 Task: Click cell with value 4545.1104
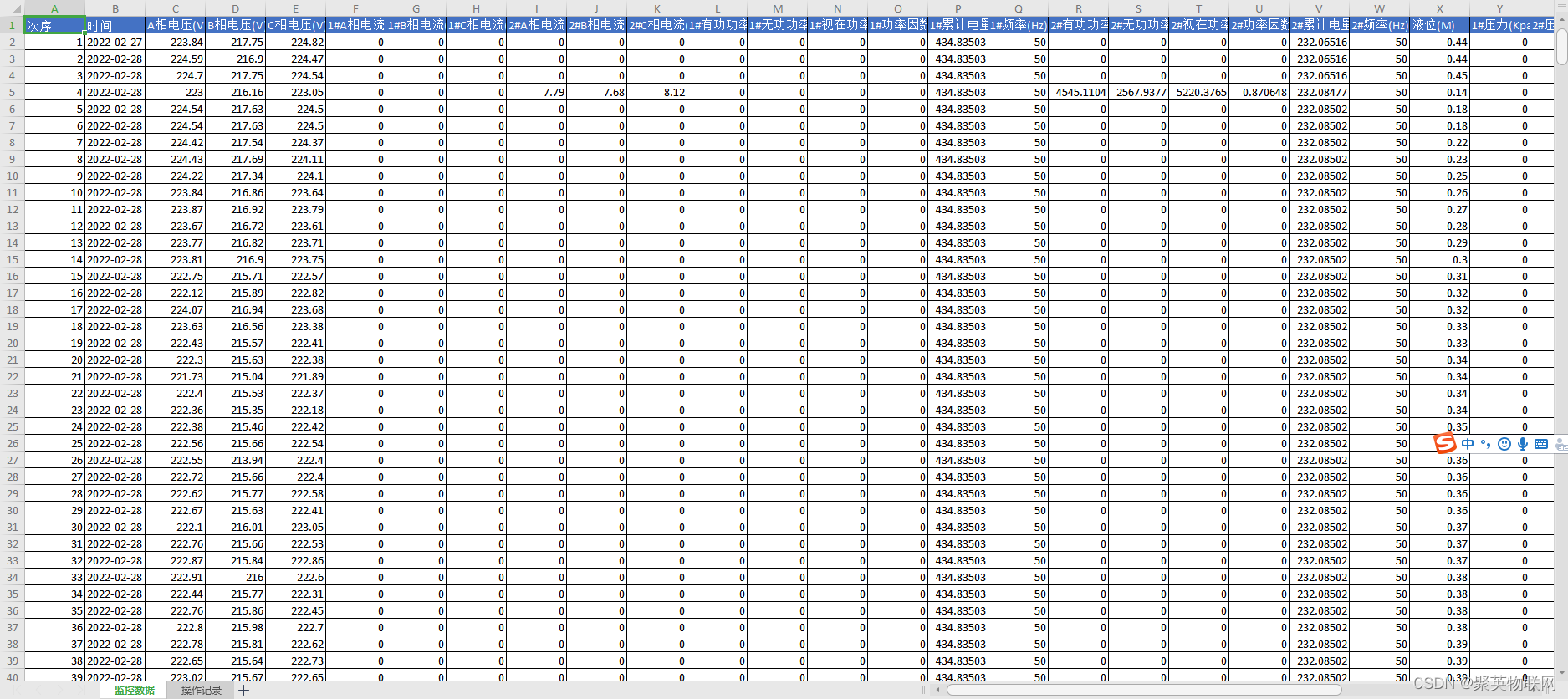click(x=1079, y=92)
